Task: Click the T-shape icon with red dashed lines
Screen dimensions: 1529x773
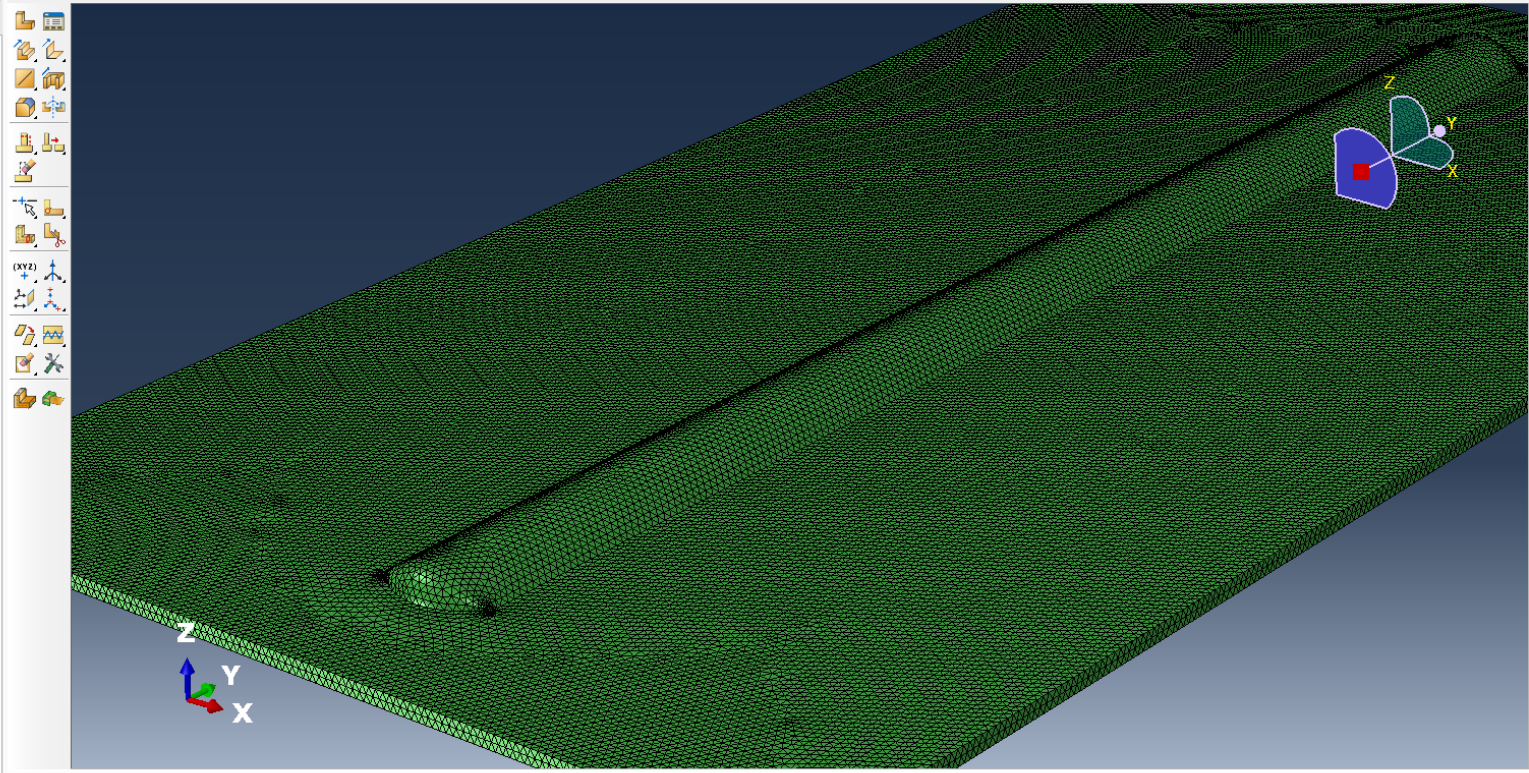Action: point(24,143)
